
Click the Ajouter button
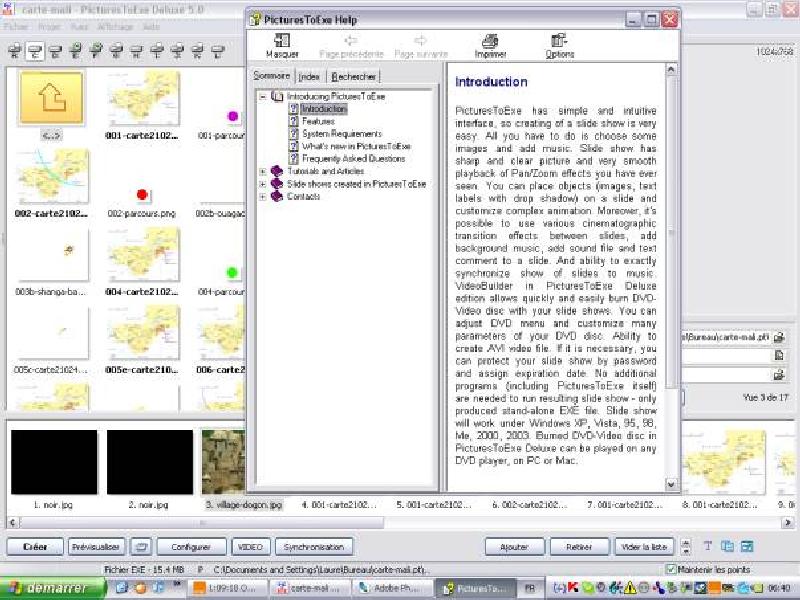coord(514,547)
